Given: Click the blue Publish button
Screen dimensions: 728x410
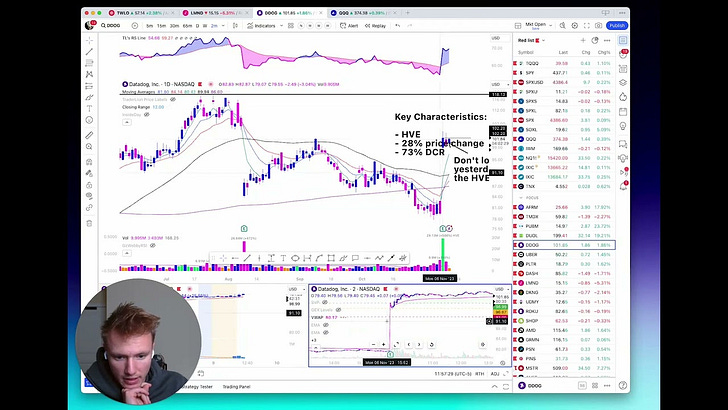Looking at the screenshot, I should pyautogui.click(x=617, y=26).
